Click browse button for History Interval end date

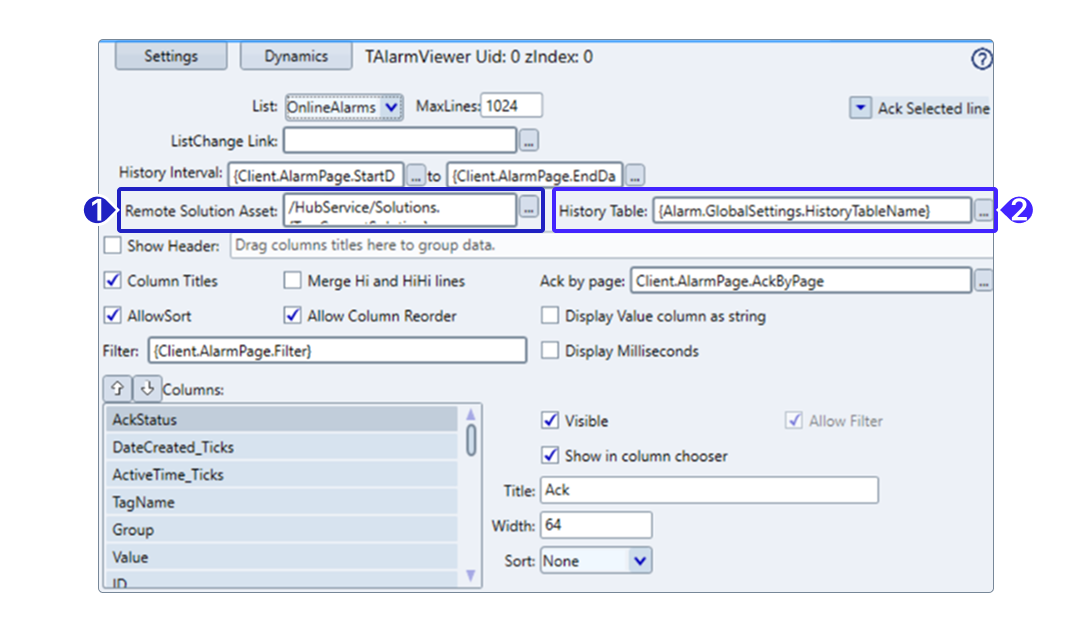click(635, 176)
